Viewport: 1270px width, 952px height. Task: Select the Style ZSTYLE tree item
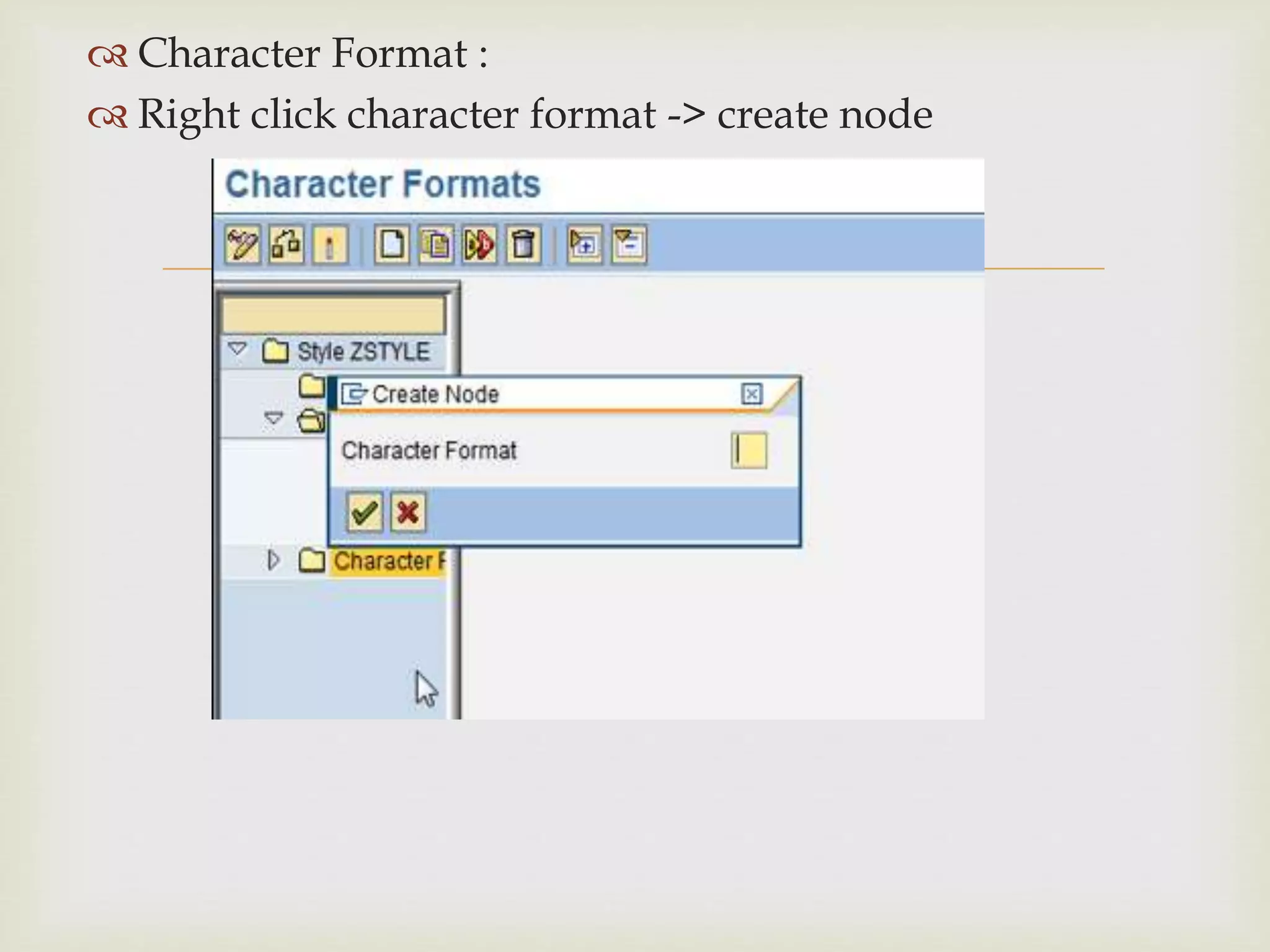363,352
